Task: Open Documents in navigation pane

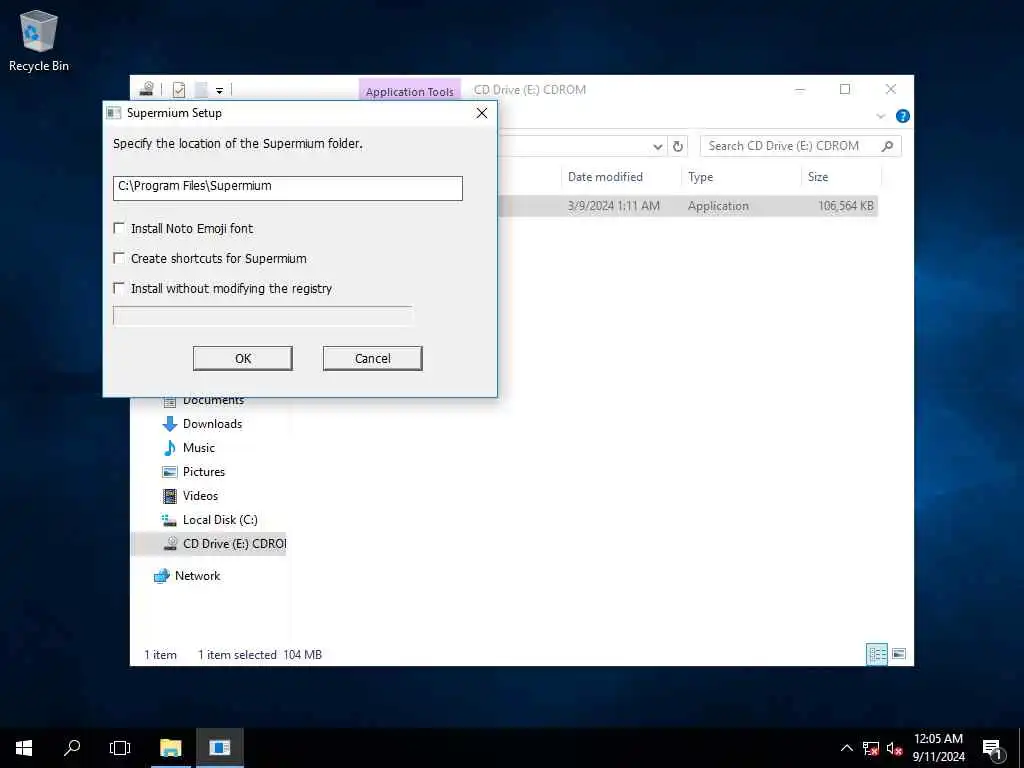Action: pos(213,400)
